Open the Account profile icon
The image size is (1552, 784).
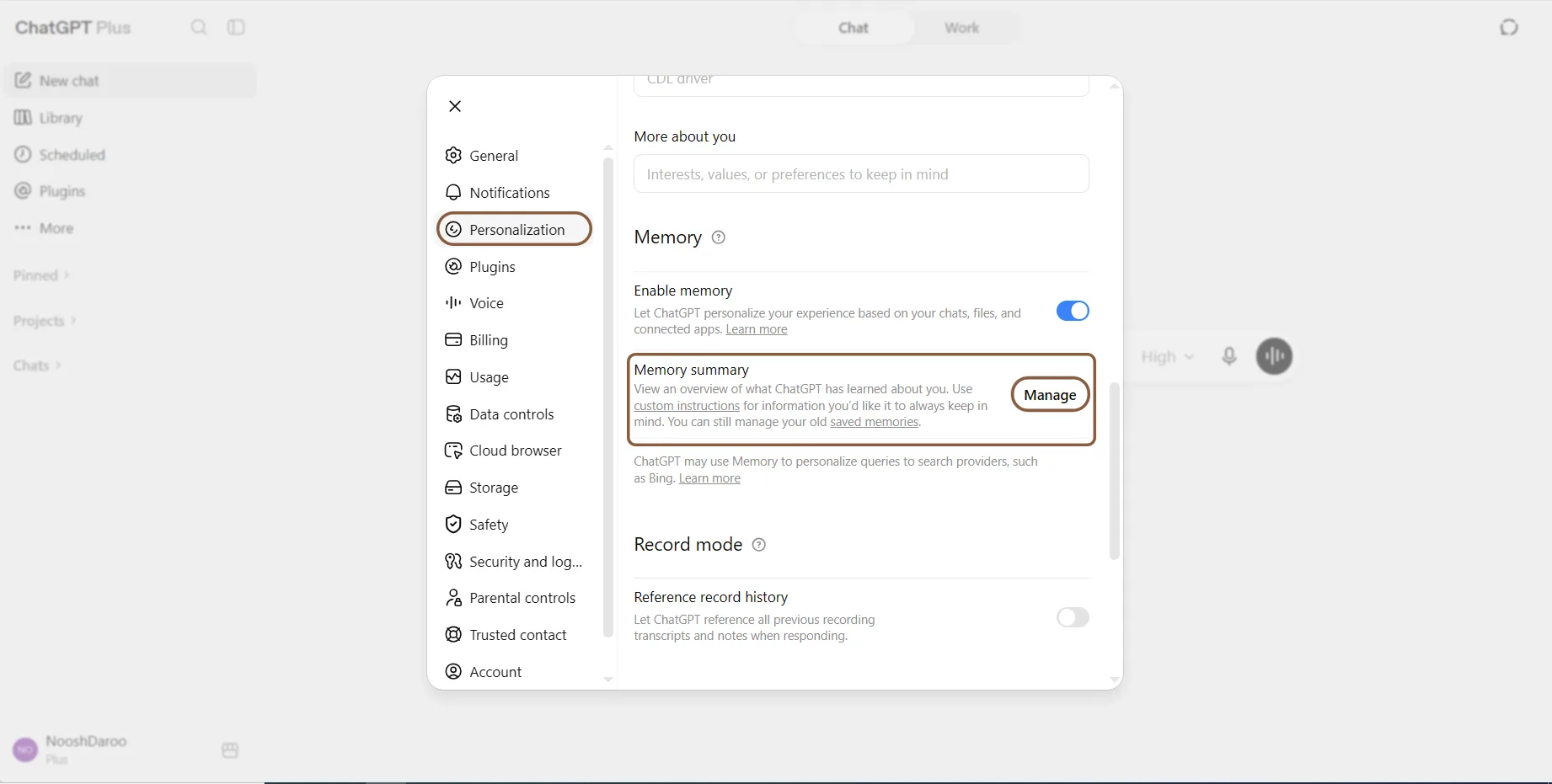(x=453, y=672)
